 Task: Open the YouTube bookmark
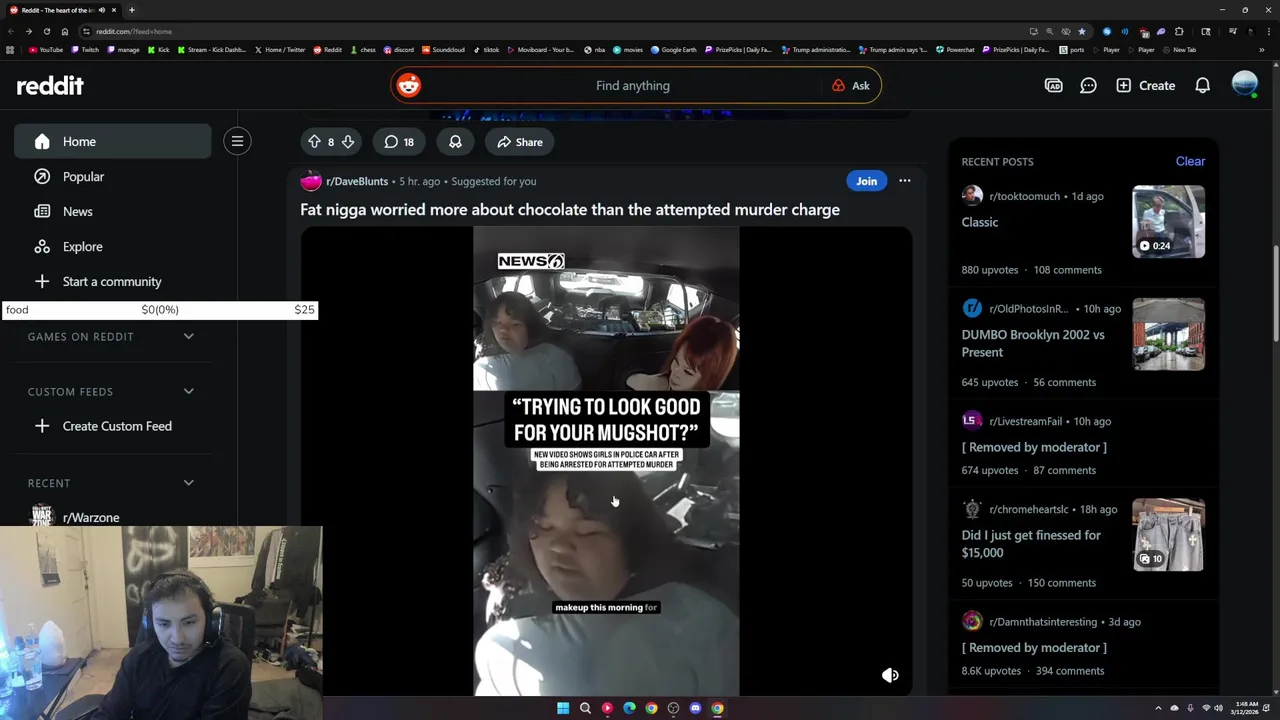46,50
